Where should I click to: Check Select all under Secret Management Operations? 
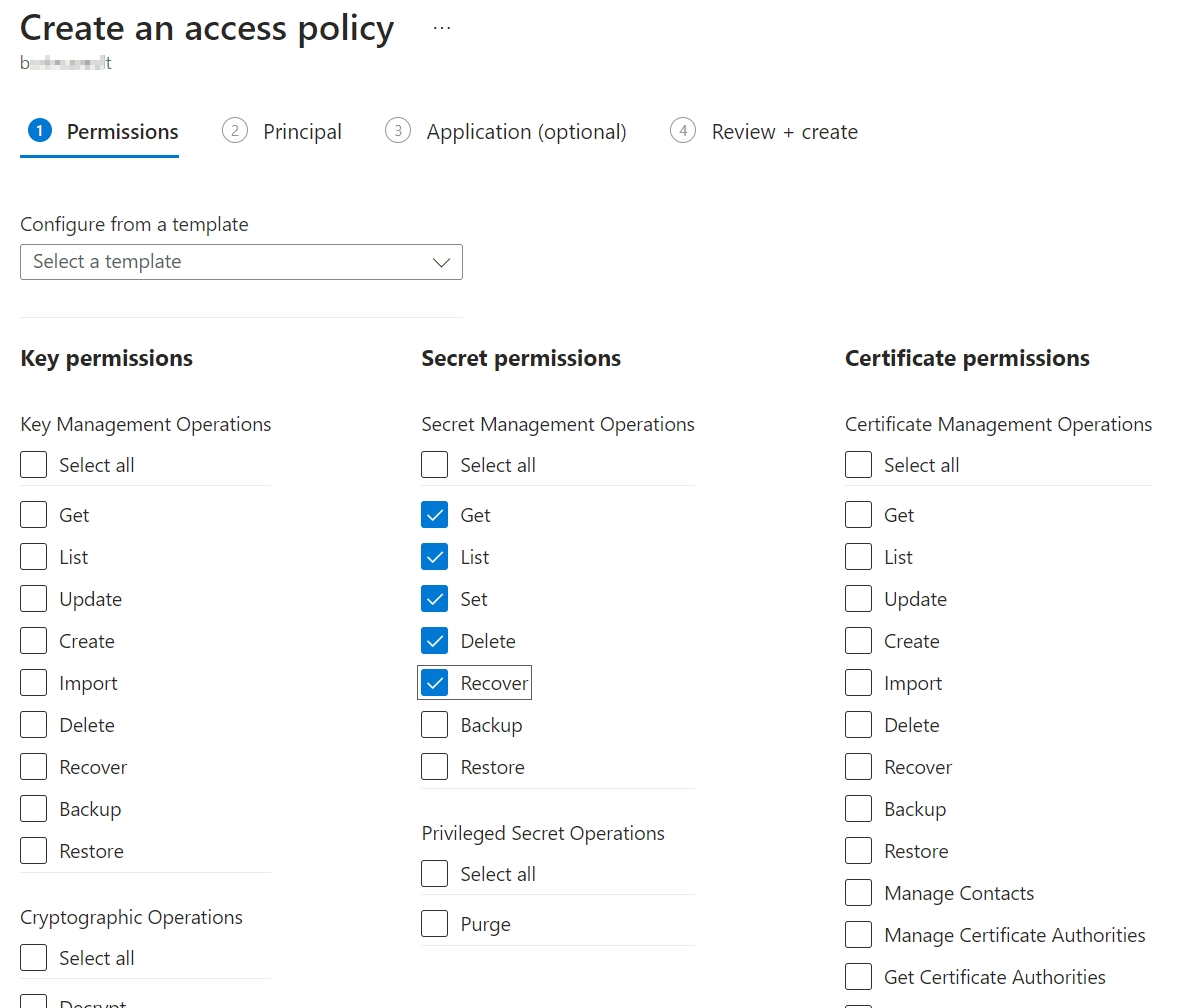(x=435, y=465)
